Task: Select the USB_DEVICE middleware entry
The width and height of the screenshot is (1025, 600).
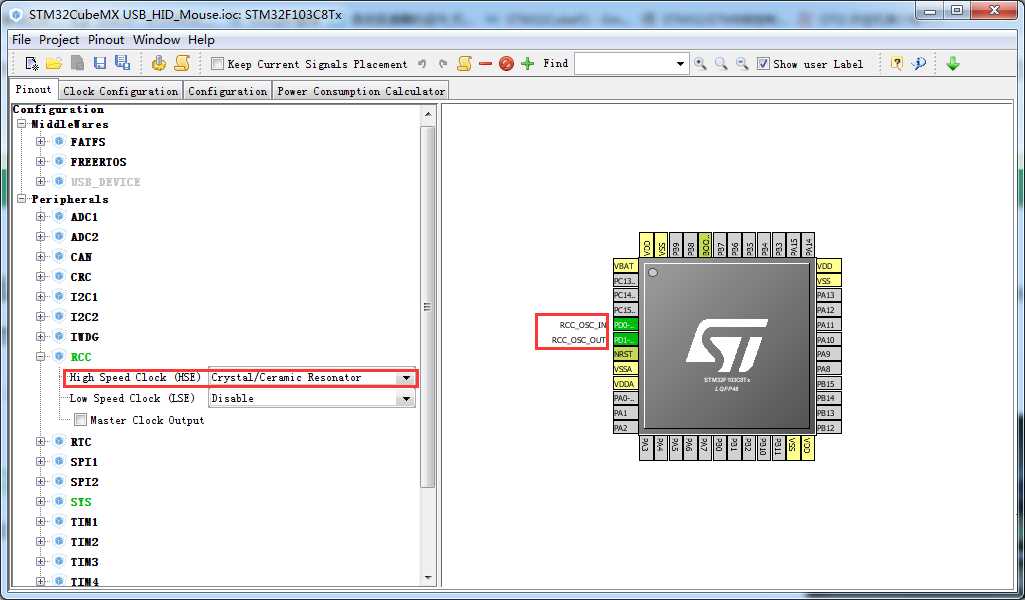Action: (x=105, y=182)
